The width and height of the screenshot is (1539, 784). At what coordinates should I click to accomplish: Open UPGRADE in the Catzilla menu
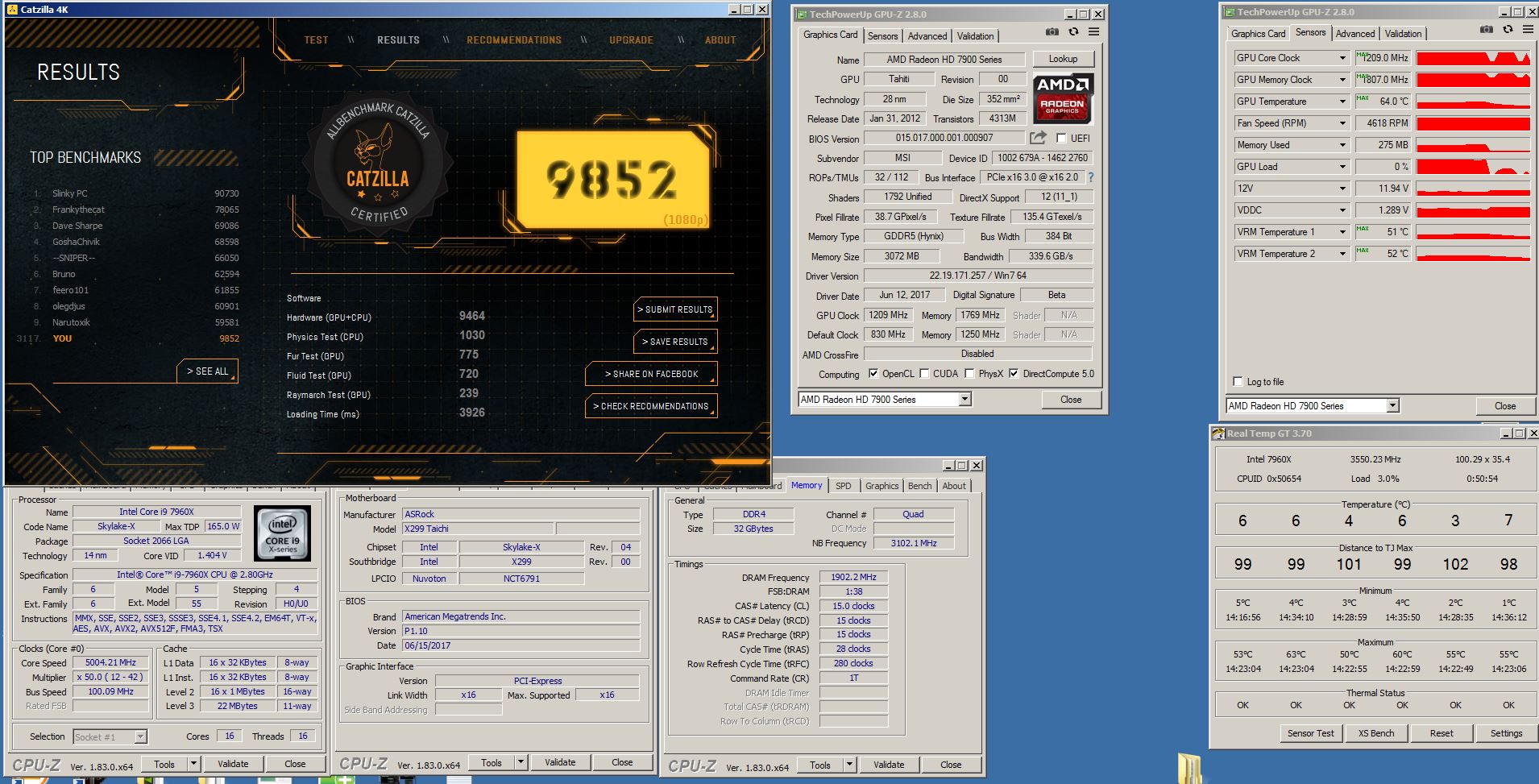(x=631, y=40)
